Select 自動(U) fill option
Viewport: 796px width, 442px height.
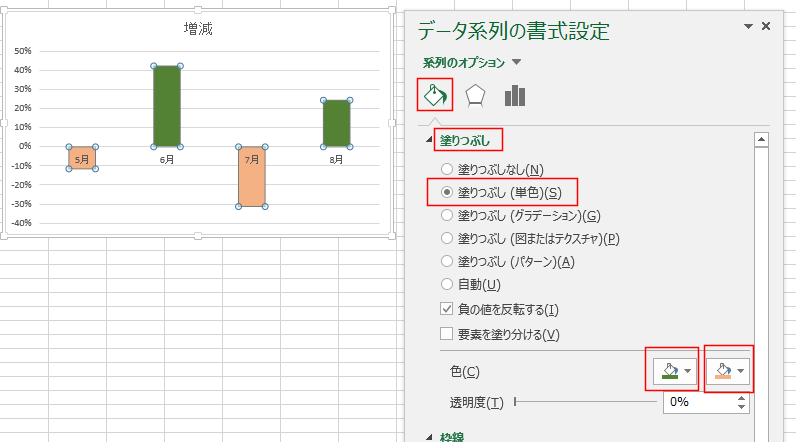[471, 284]
